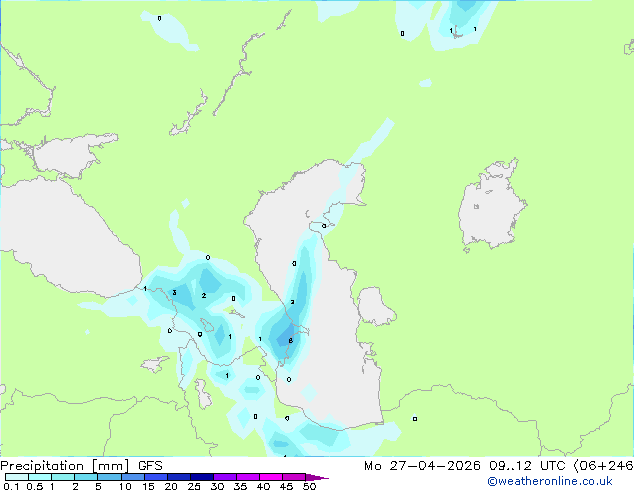The height and width of the screenshot is (490, 634).
Task: Select the 30–35 mm purple swatch
Action: coord(225,477)
